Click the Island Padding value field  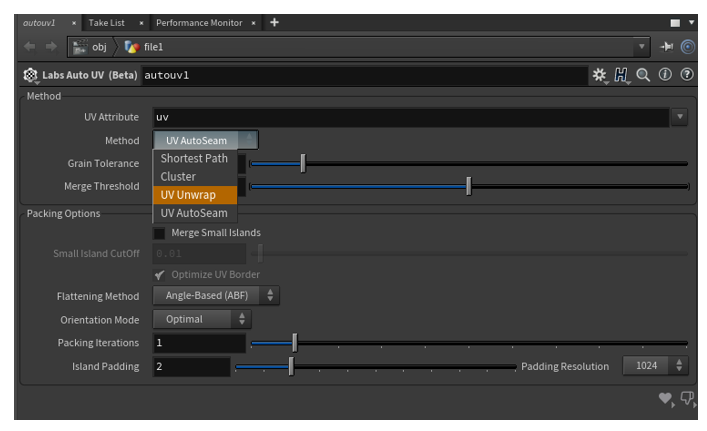pos(192,367)
